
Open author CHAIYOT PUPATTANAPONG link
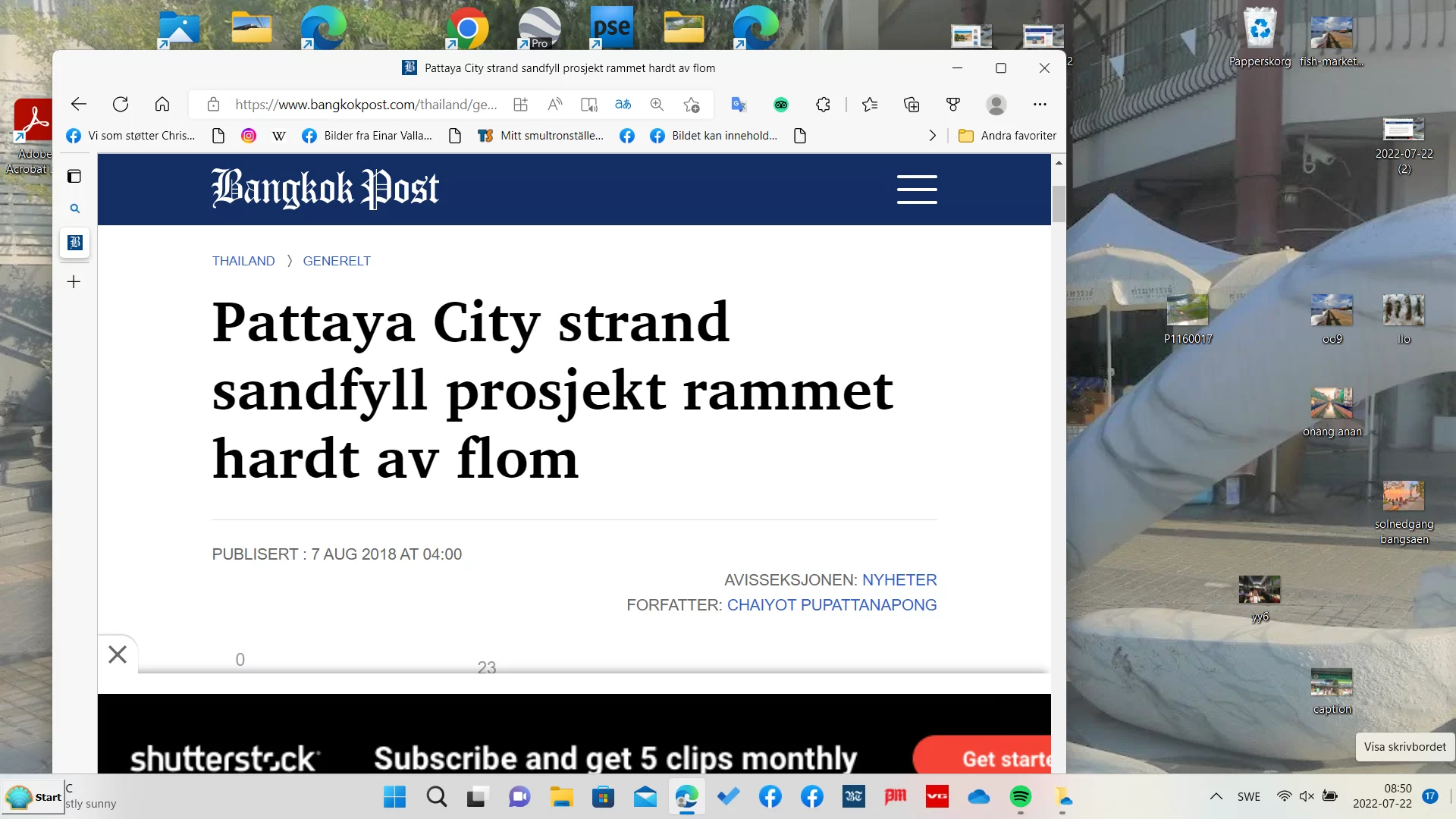coord(831,605)
